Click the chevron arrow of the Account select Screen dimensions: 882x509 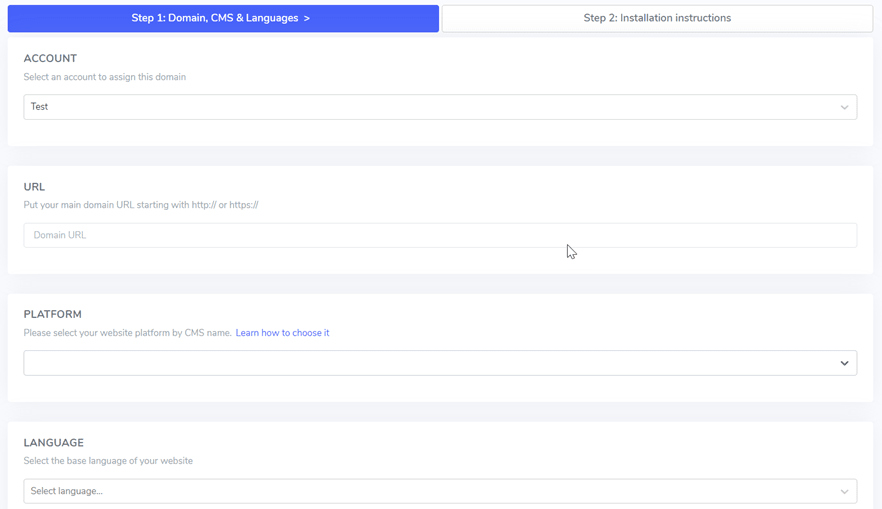coord(844,107)
